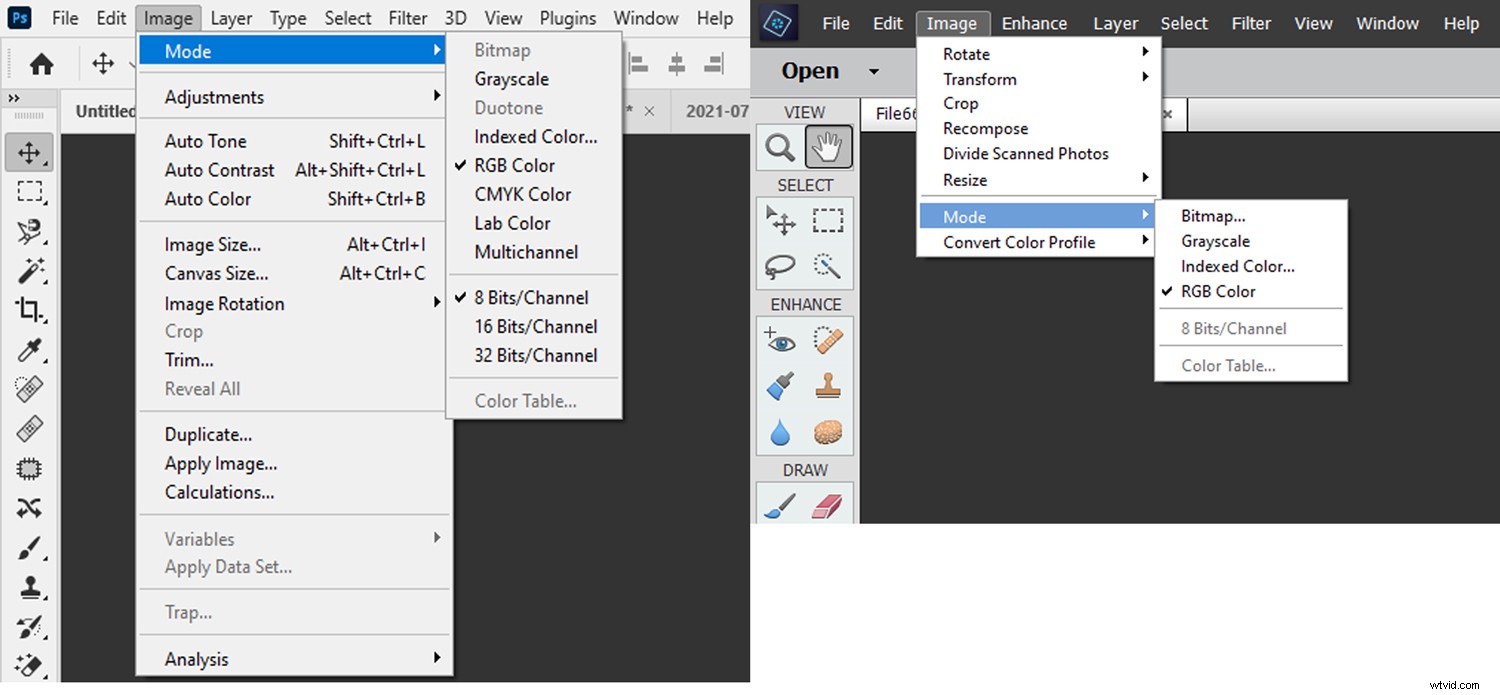
Task: Switch to 16 Bits/Channel
Action: pyautogui.click(x=536, y=326)
